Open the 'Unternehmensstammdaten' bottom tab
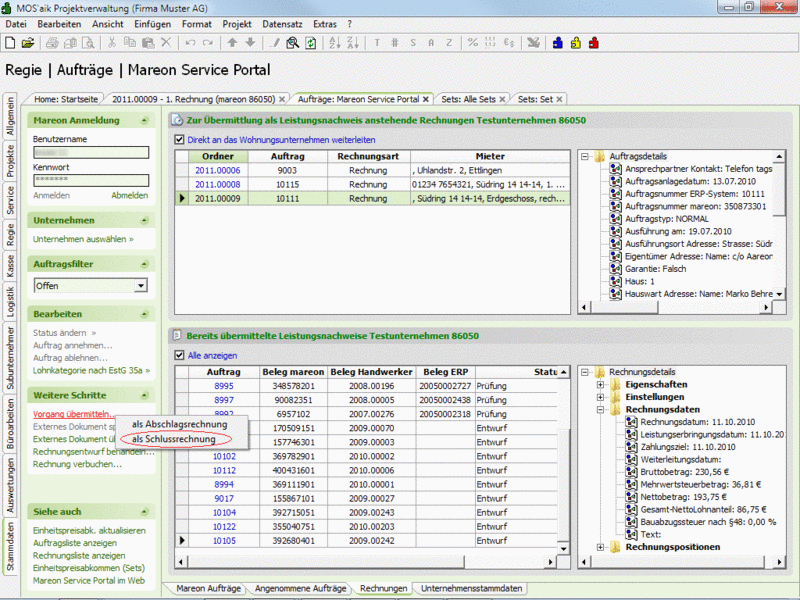 point(471,588)
